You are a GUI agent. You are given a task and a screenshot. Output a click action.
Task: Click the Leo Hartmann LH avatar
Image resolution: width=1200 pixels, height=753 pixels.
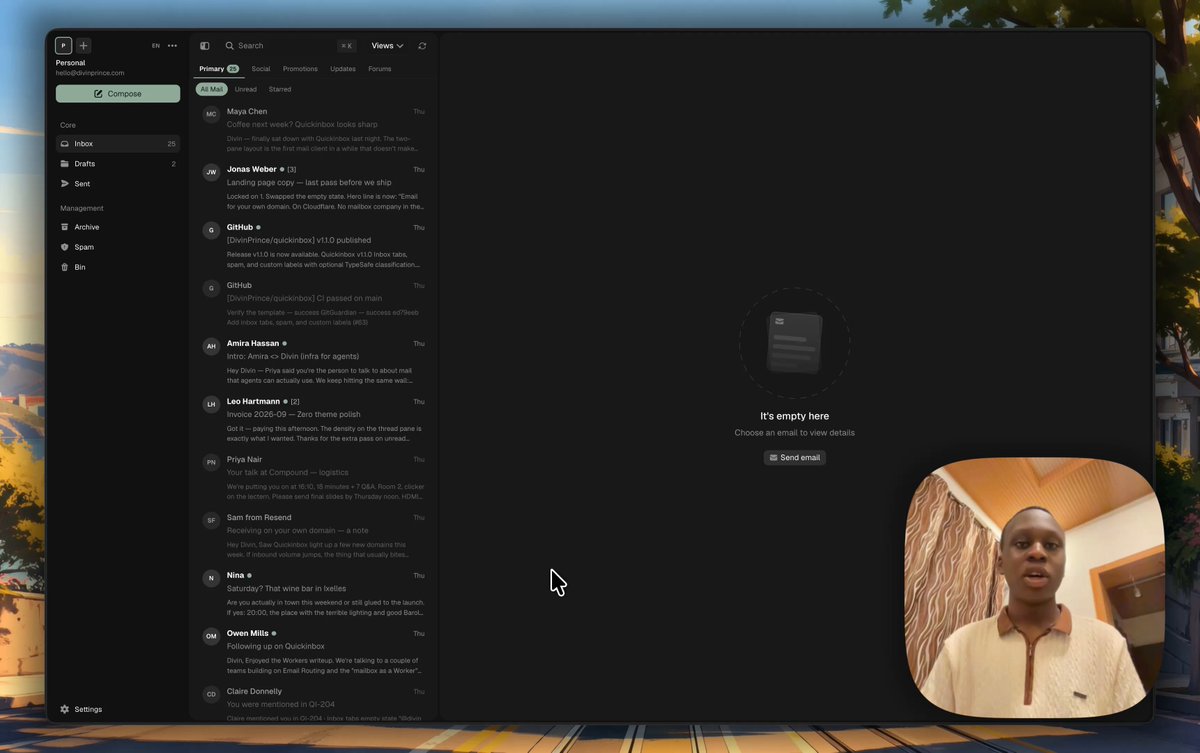pos(211,404)
